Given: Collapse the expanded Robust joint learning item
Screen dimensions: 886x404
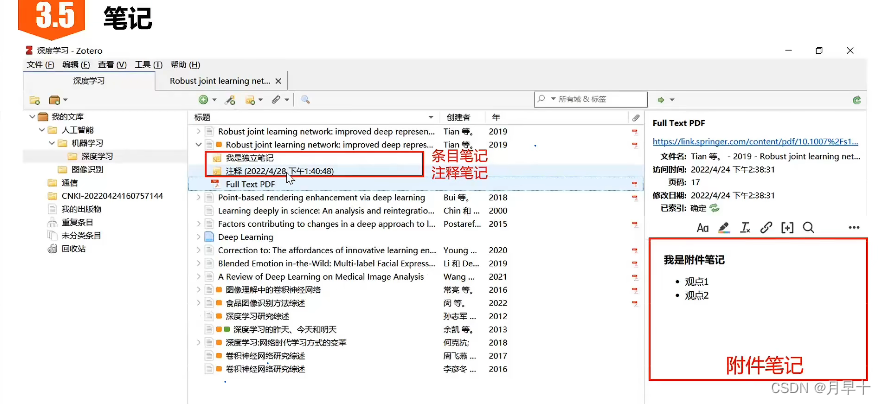Looking at the screenshot, I should pyautogui.click(x=198, y=145).
